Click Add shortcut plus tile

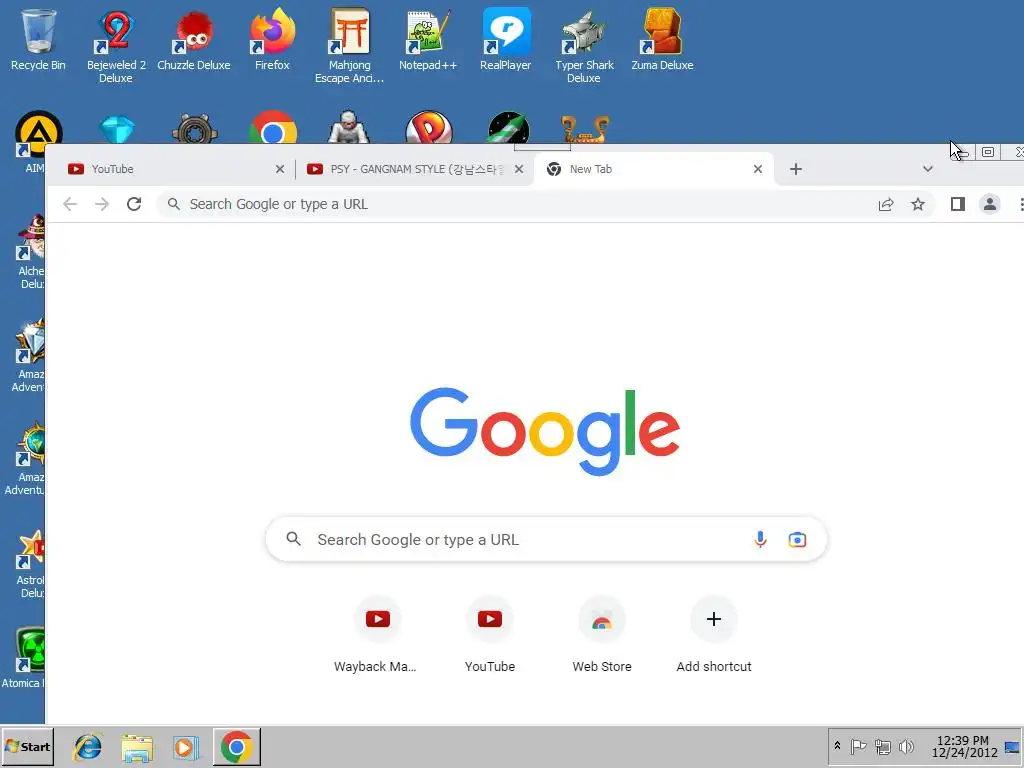[x=714, y=634]
